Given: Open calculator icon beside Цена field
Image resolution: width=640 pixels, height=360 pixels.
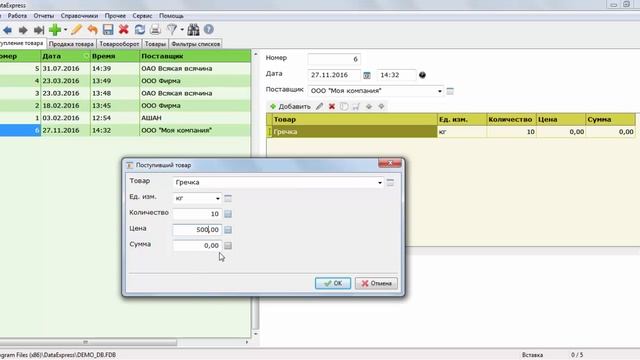Looking at the screenshot, I should pos(228,230).
